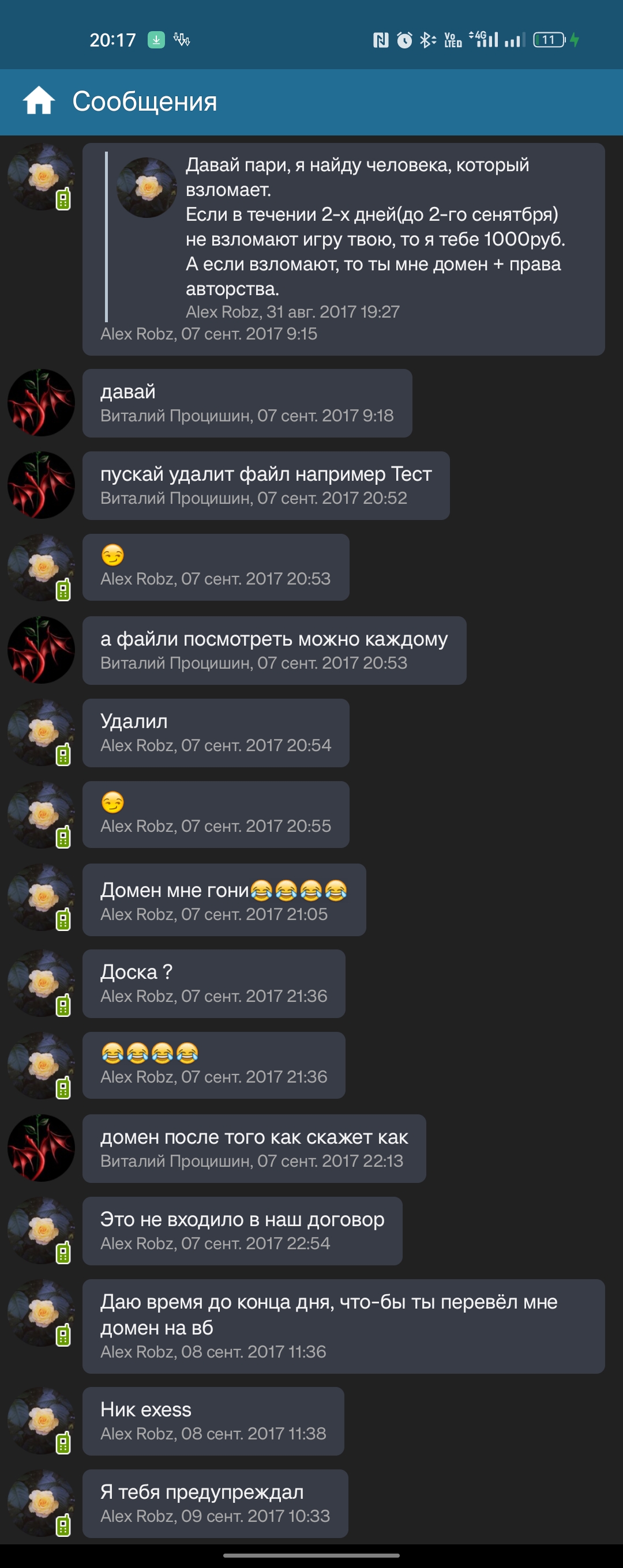Open the Сообщения header title
Screen dimensions: 623x1568
point(145,101)
